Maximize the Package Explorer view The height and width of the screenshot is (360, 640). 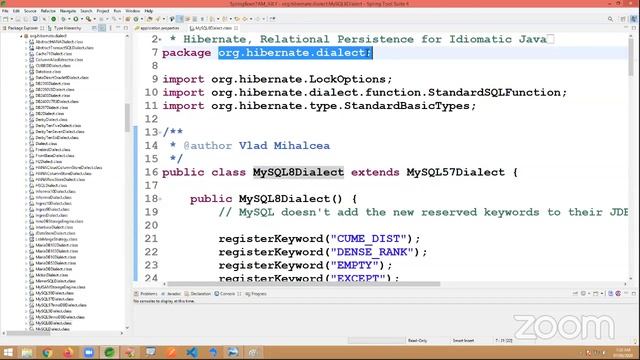(x=126, y=28)
